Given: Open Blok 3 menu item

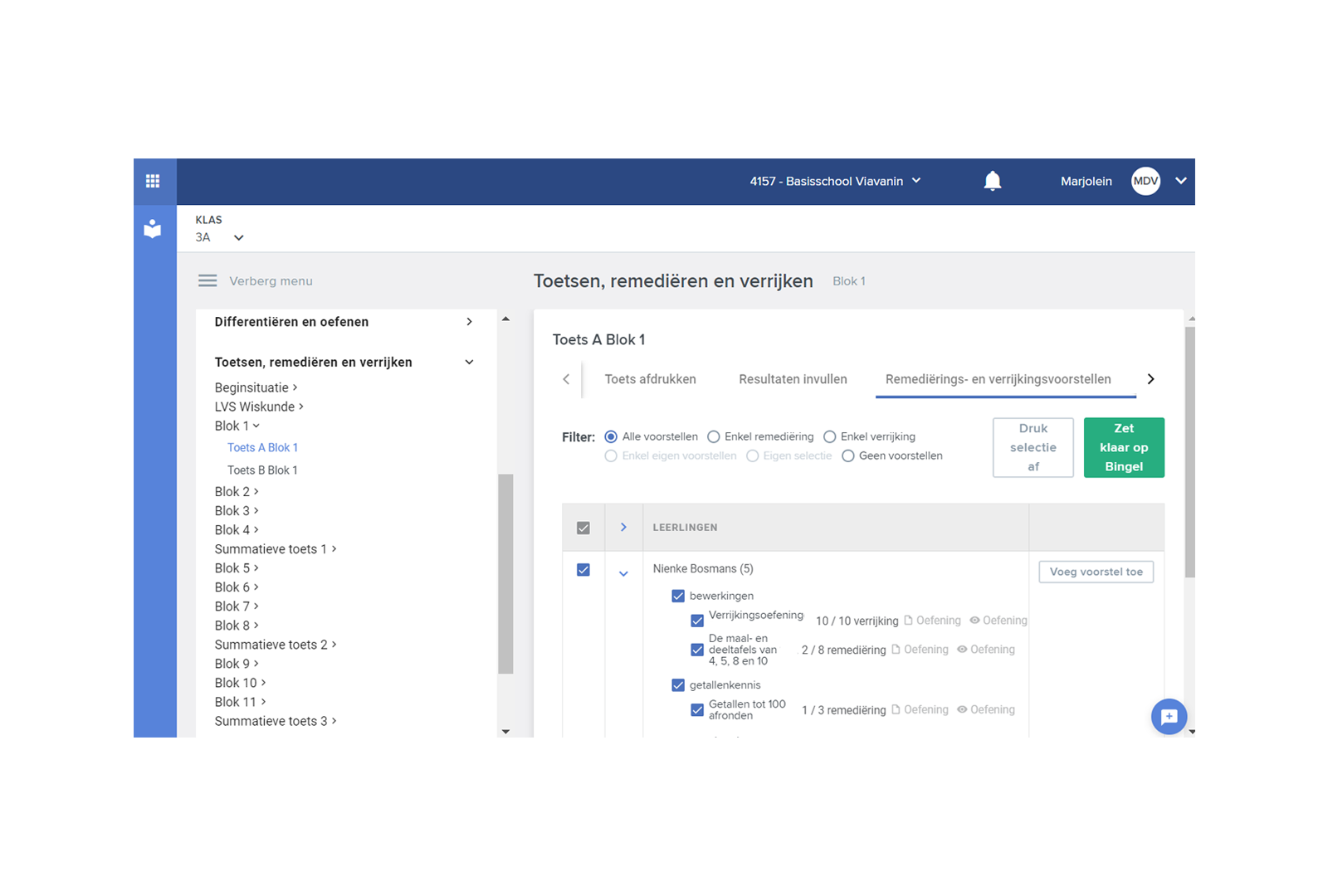Looking at the screenshot, I should tap(237, 511).
